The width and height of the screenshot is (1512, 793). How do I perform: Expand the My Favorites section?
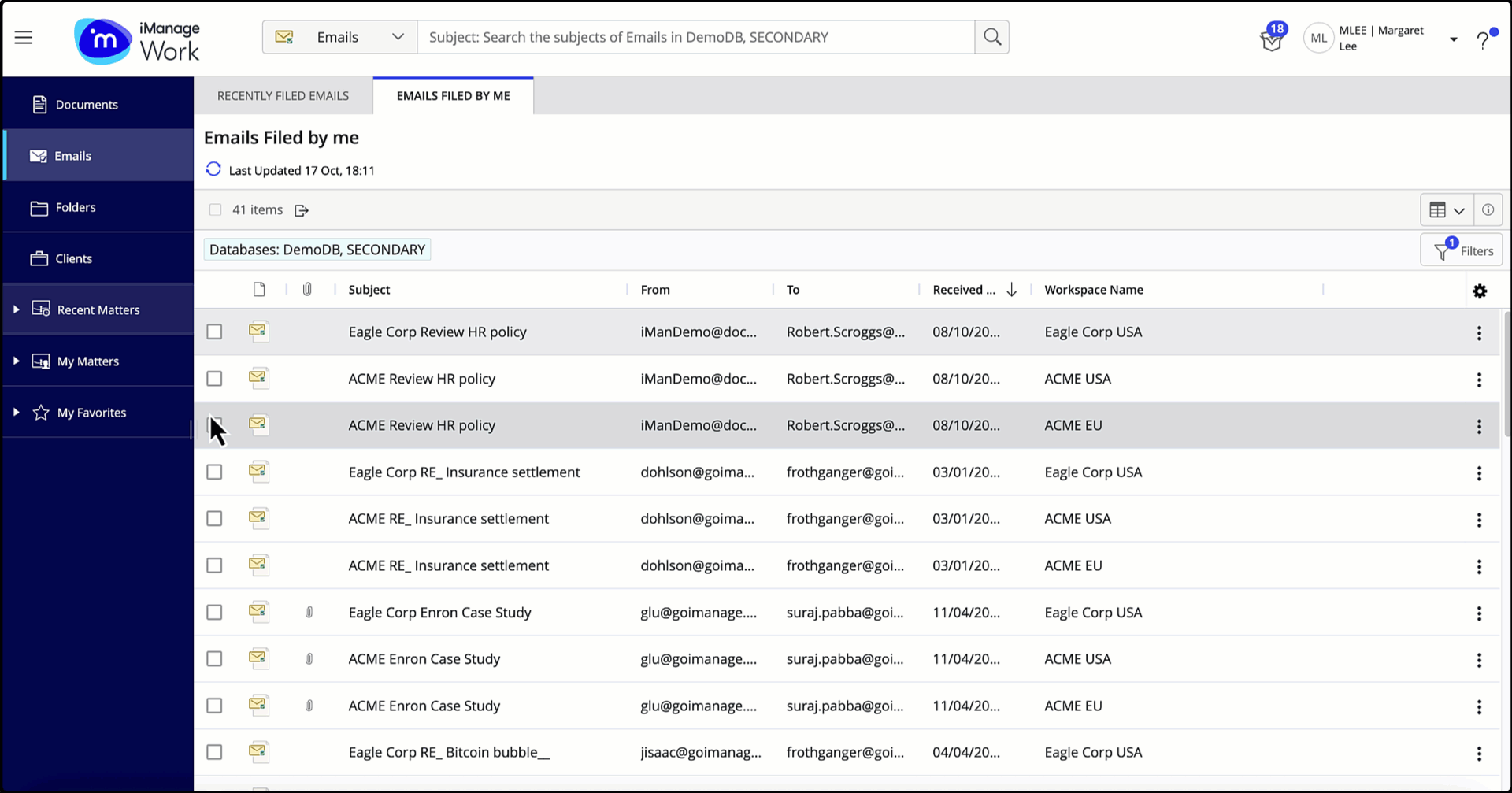pyautogui.click(x=16, y=412)
